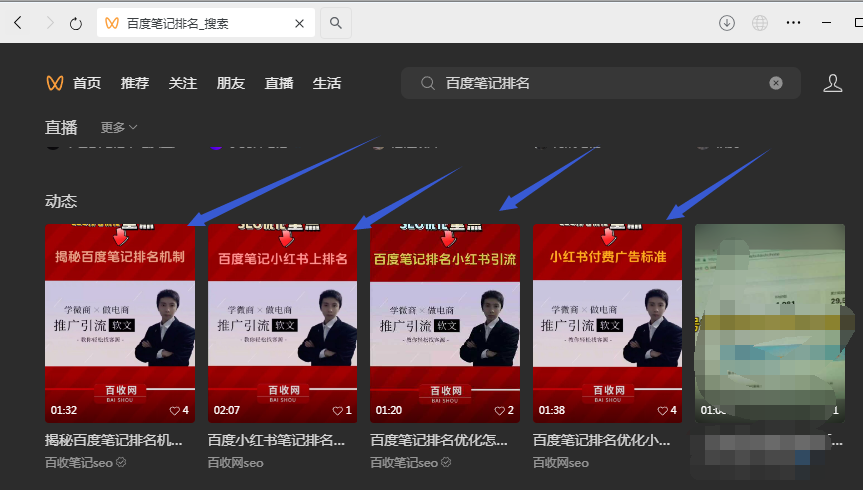Like the 02:07 video via heart icon
The image size is (863, 490).
337,411
